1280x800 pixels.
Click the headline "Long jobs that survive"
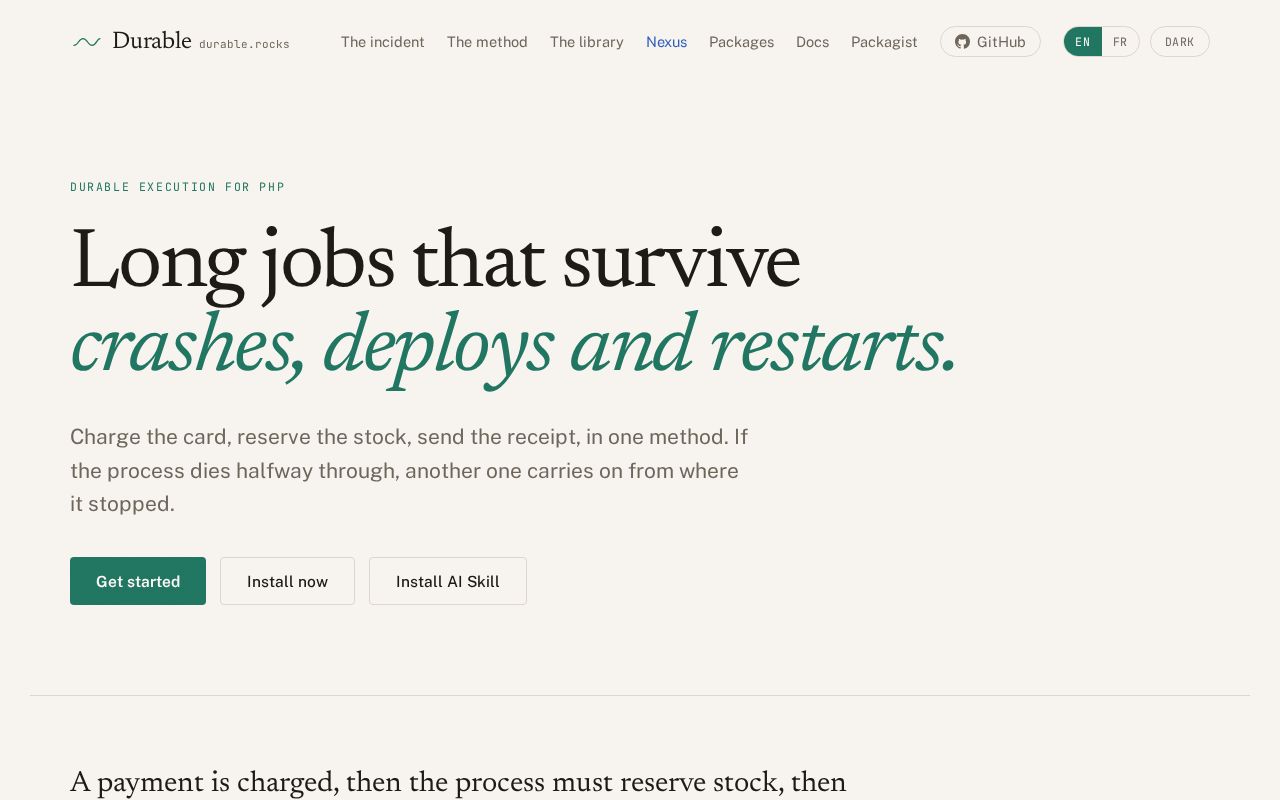click(x=435, y=263)
